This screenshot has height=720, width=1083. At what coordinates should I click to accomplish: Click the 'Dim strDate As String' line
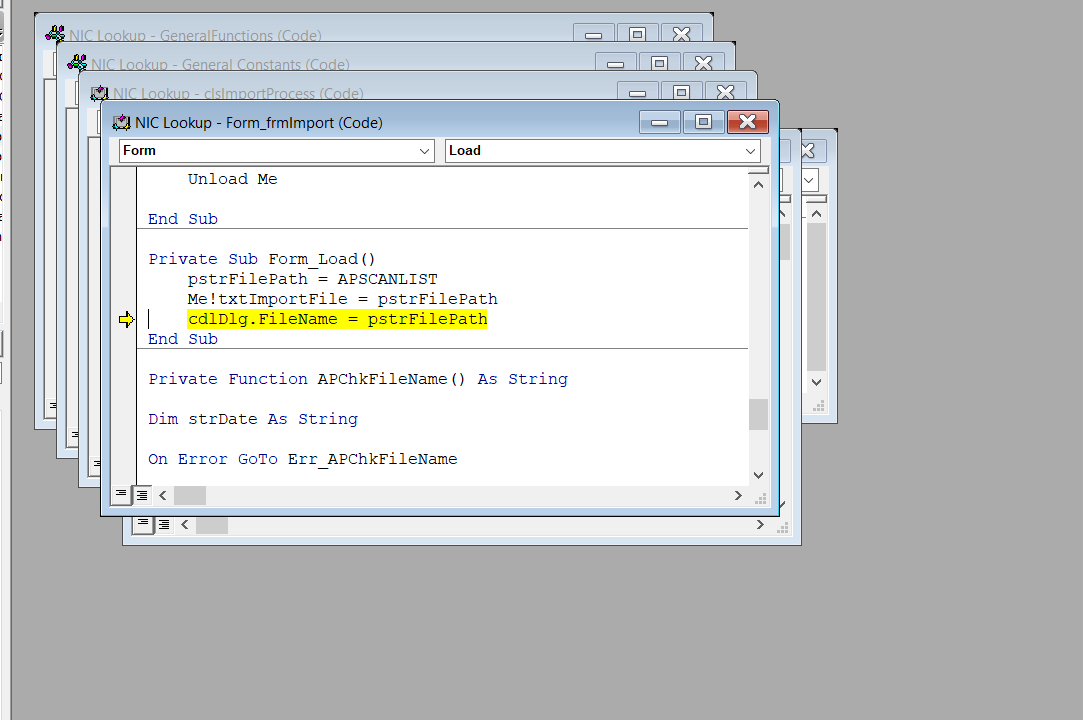click(x=253, y=419)
